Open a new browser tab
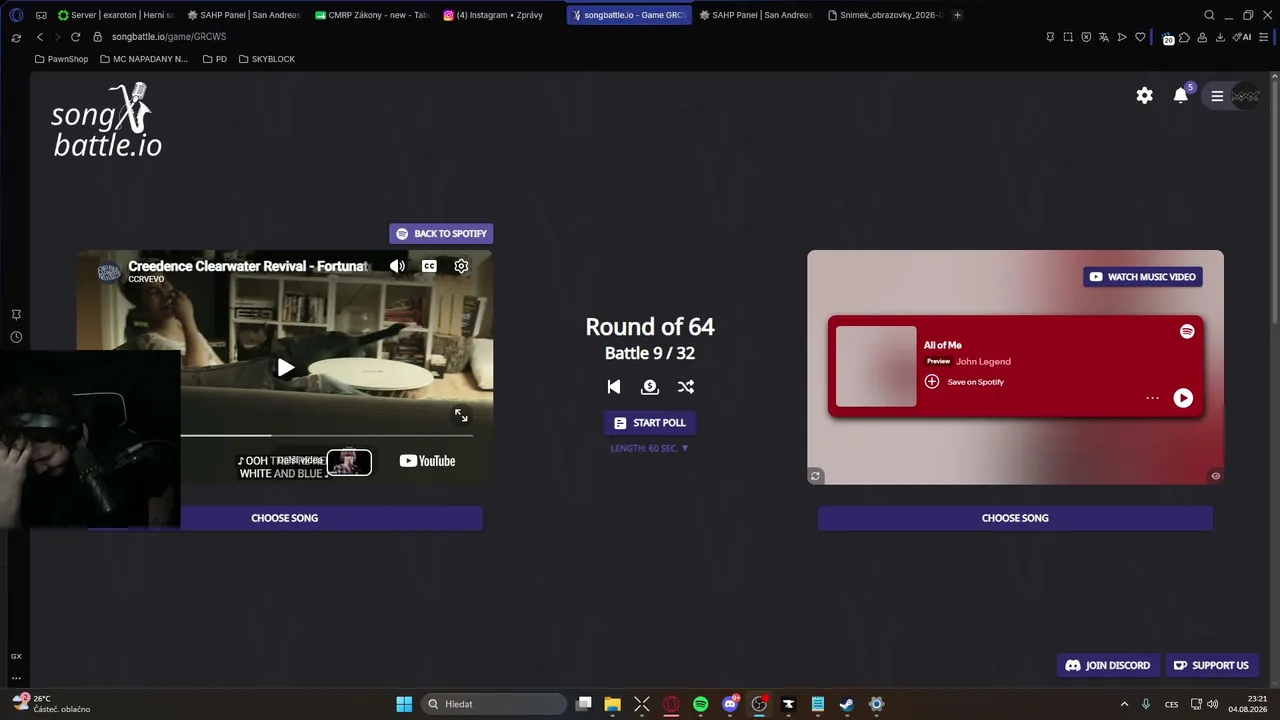Viewport: 1280px width, 720px height. (x=957, y=15)
